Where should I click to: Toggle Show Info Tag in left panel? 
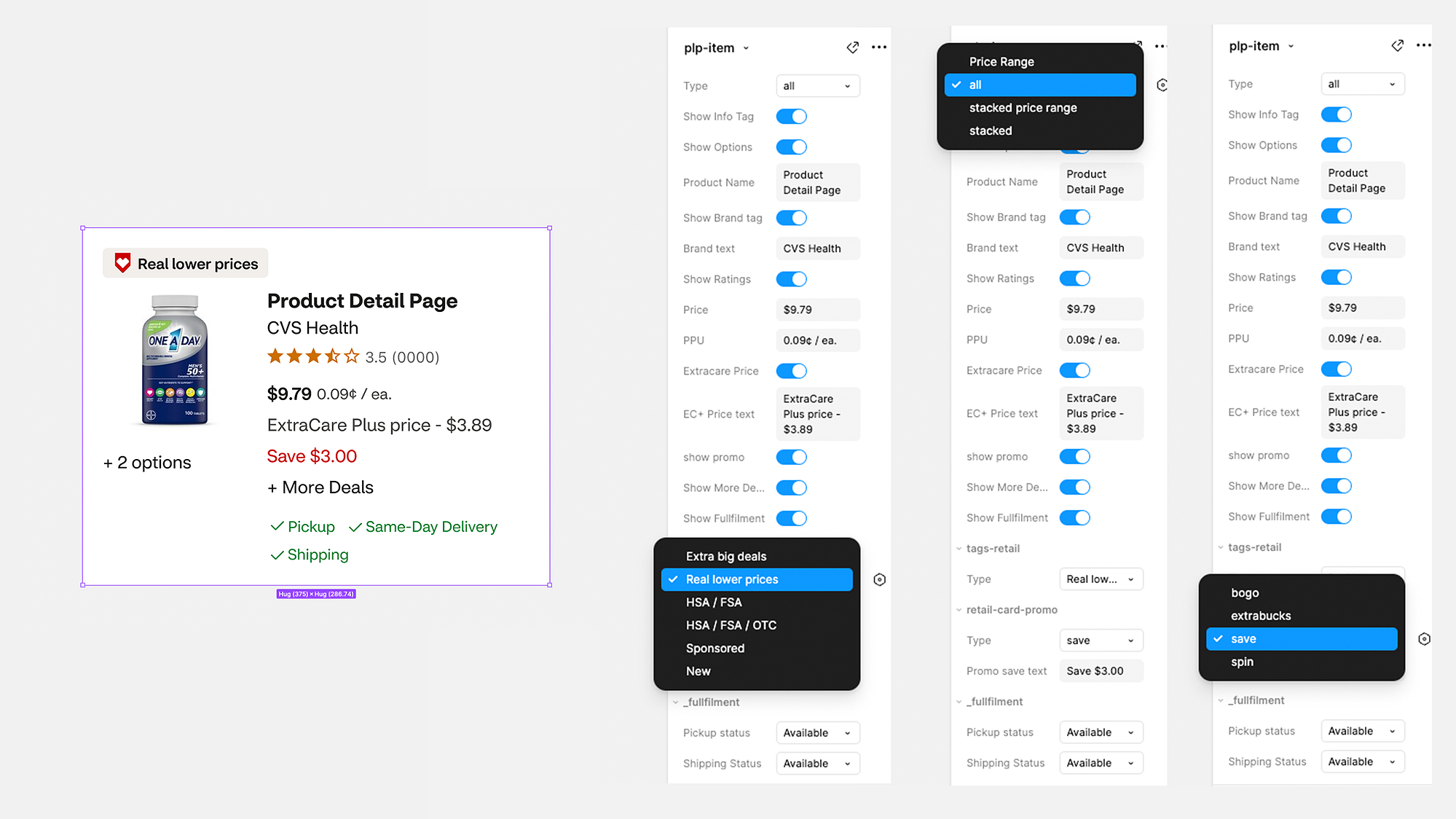792,117
